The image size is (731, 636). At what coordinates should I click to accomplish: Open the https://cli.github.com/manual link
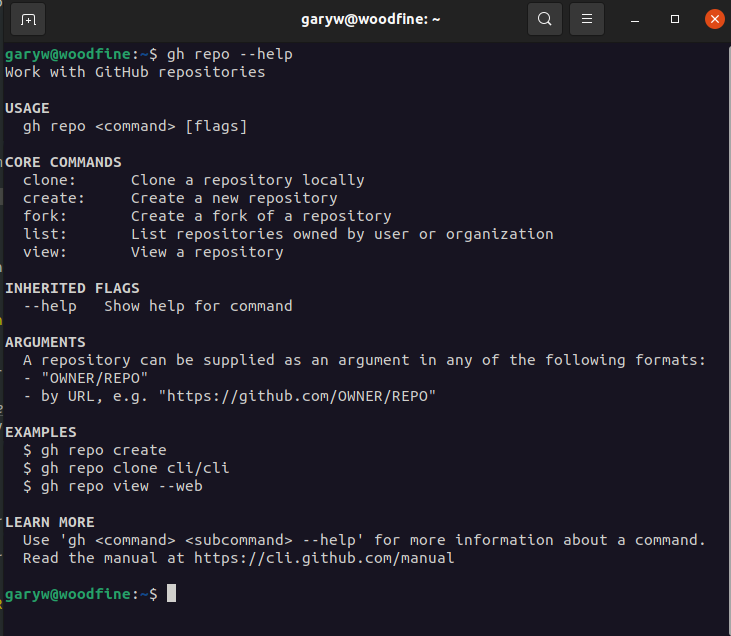[324, 558]
